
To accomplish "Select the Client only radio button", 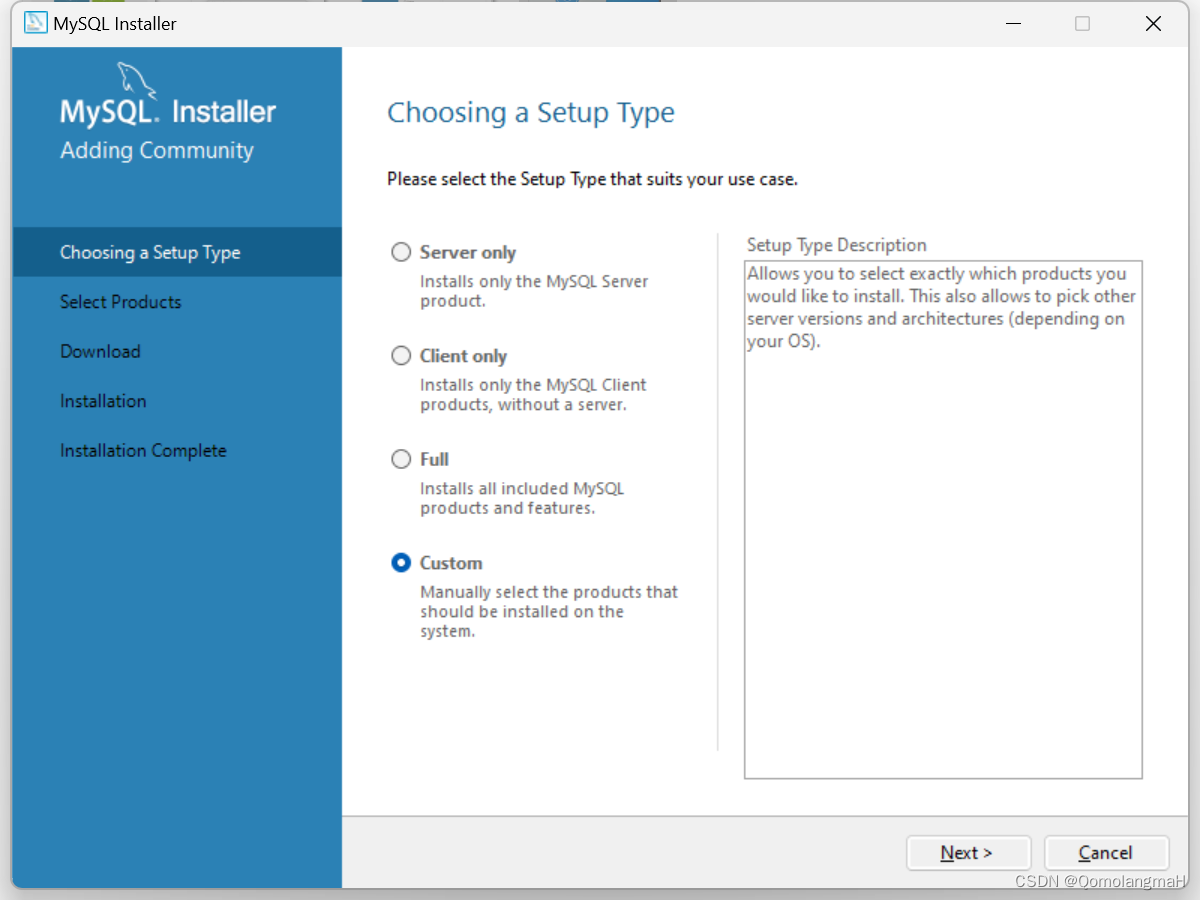I will [401, 355].
